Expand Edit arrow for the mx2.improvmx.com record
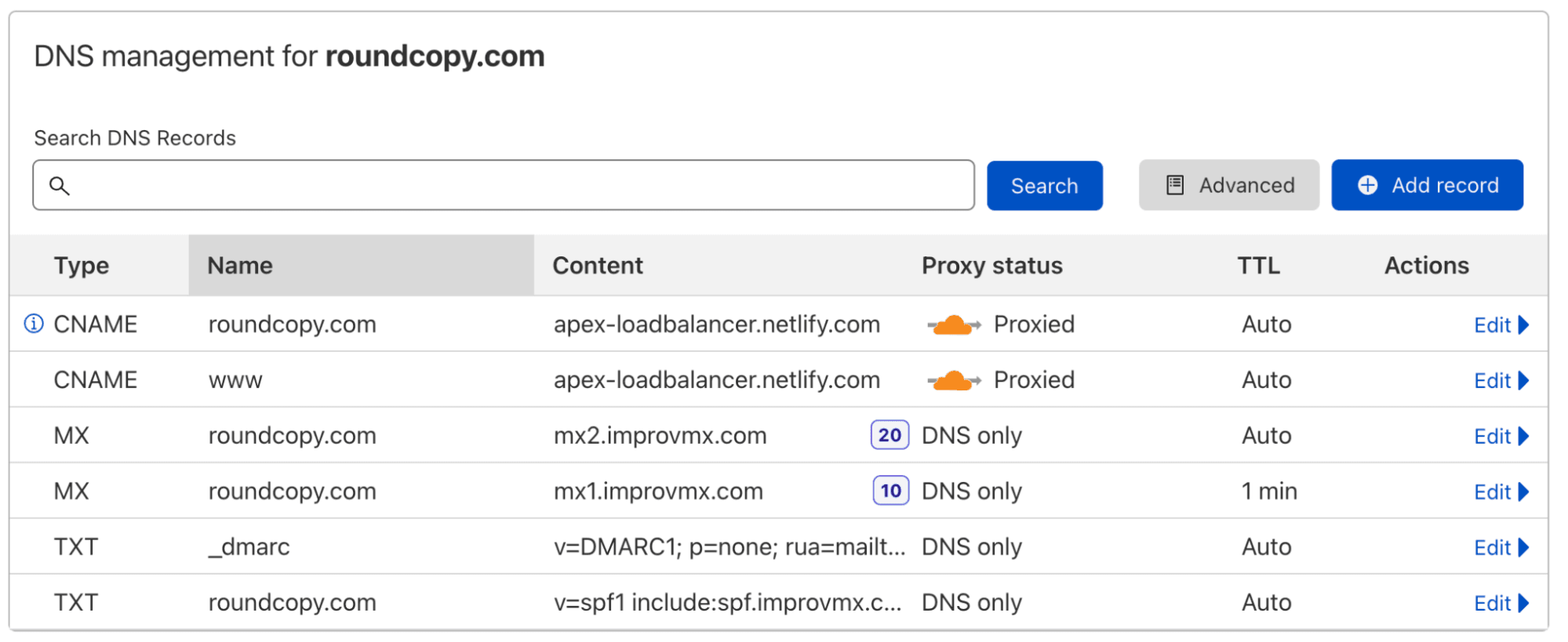 pos(1523,436)
